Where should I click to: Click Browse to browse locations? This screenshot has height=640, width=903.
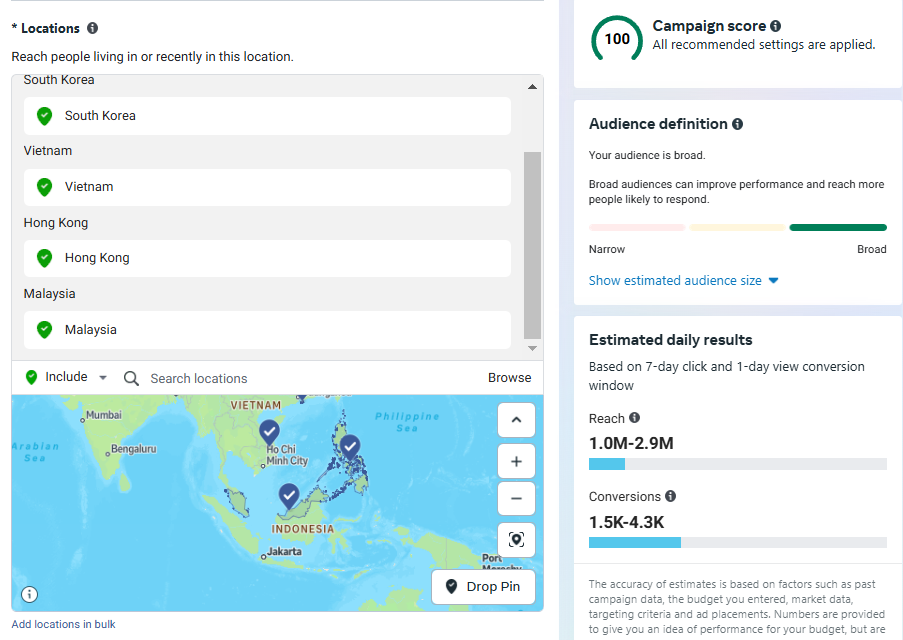coord(509,377)
